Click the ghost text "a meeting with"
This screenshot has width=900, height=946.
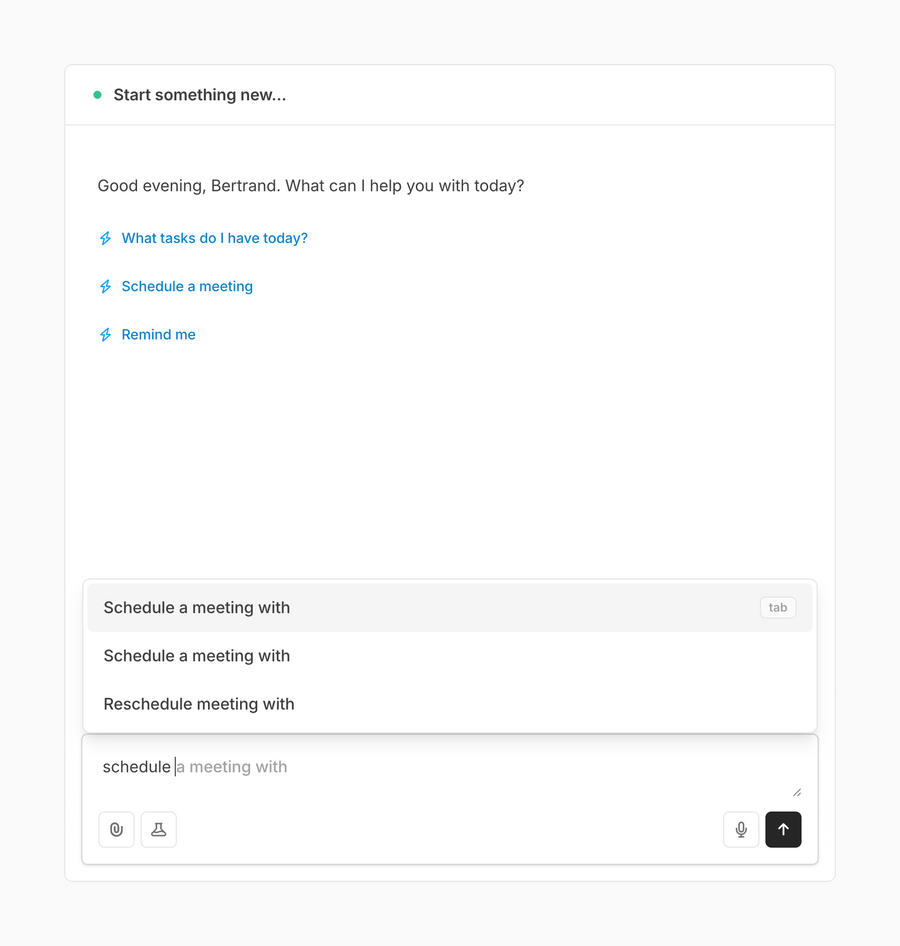[x=232, y=766]
